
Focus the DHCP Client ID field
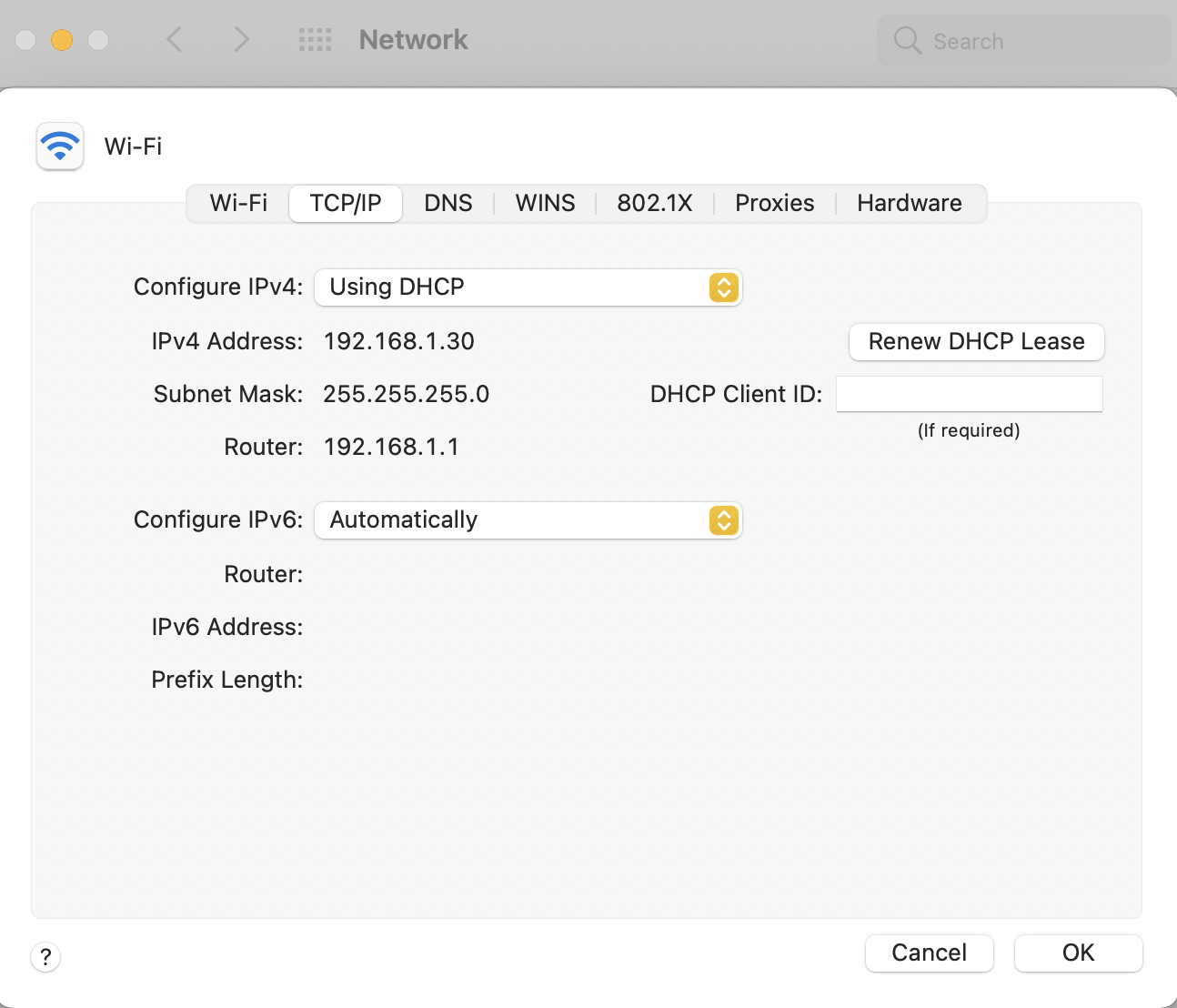(970, 394)
